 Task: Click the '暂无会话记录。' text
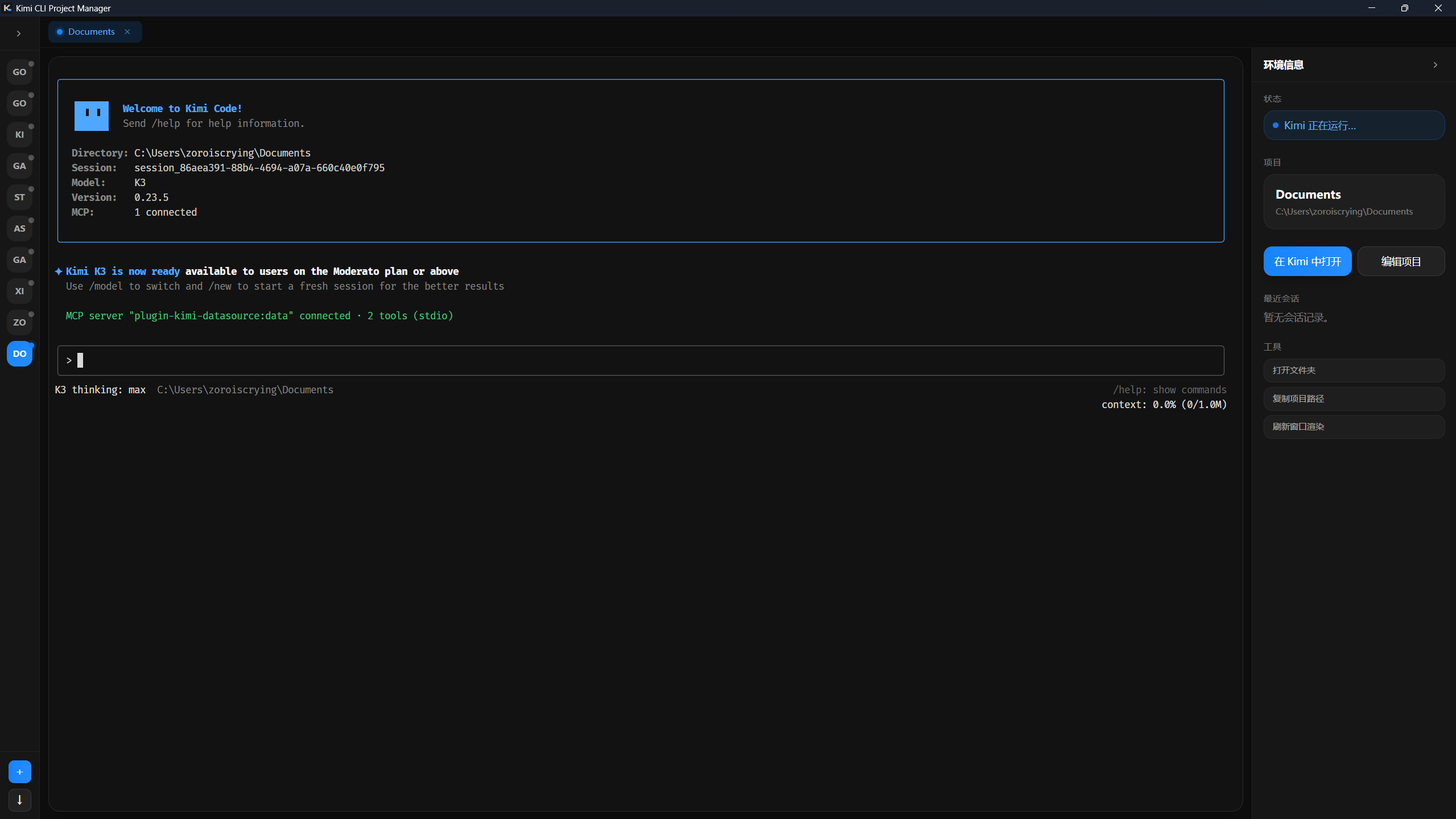(1298, 318)
